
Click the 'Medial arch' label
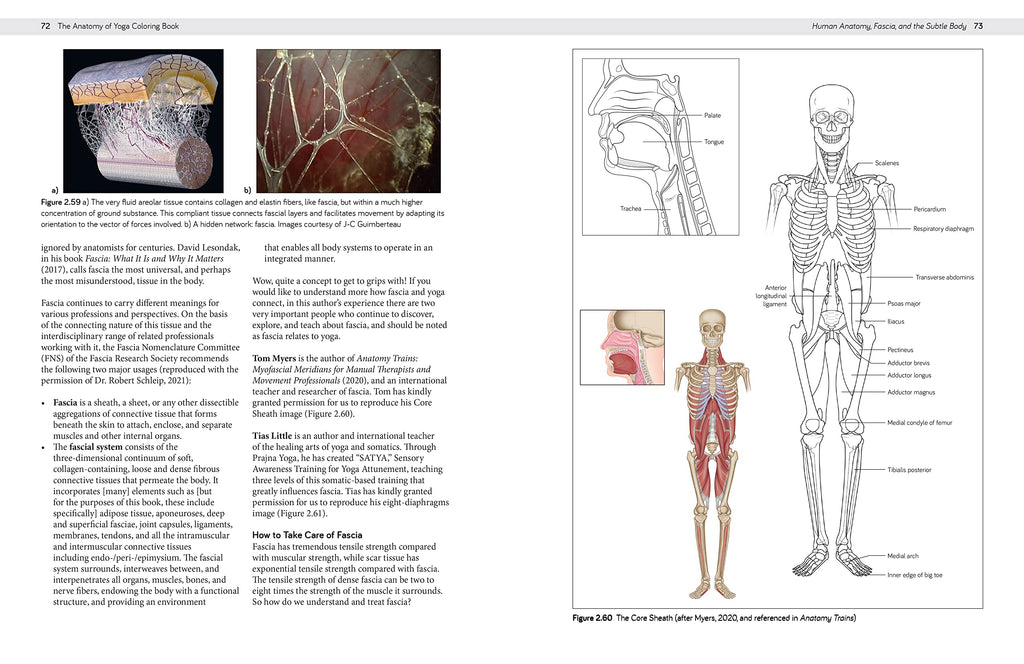(903, 556)
